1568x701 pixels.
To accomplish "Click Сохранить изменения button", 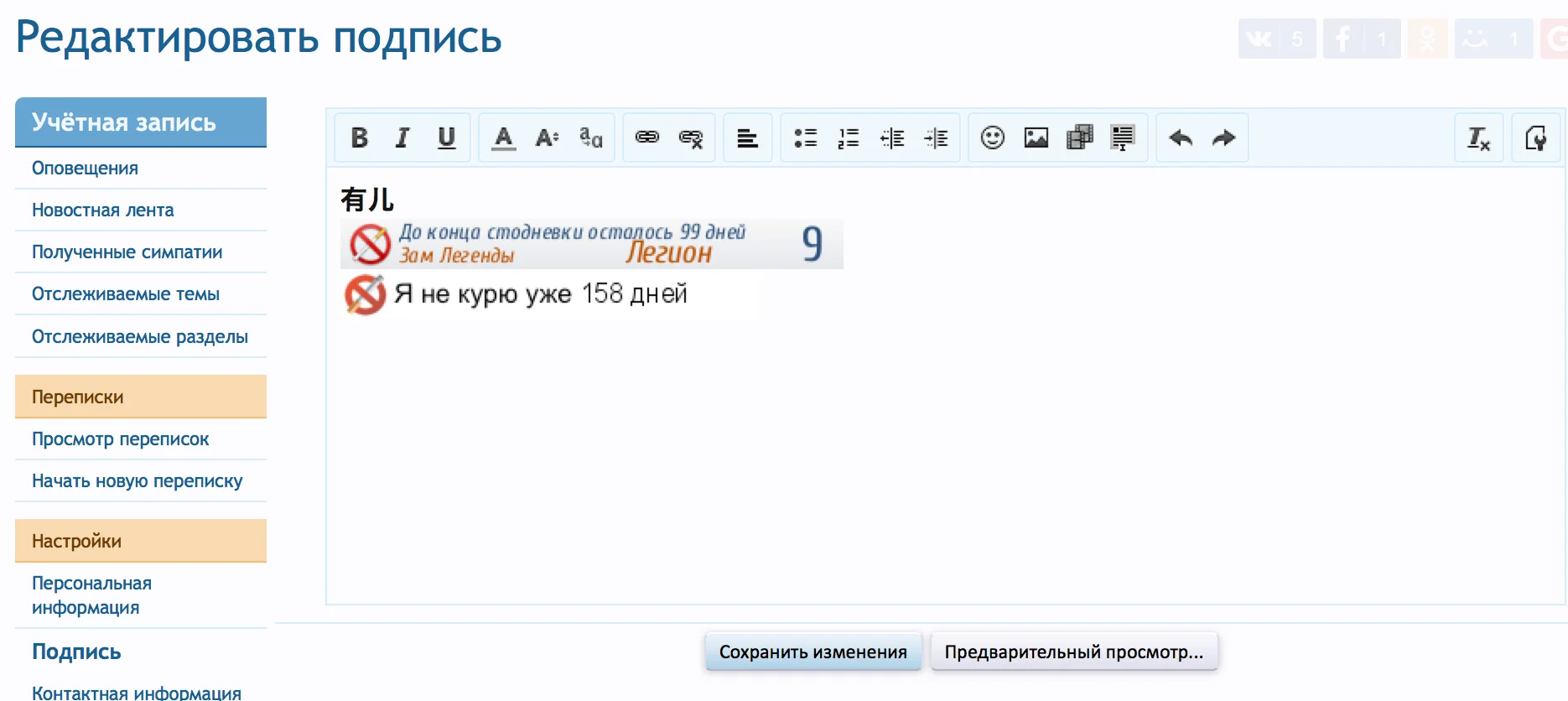I will pos(813,652).
